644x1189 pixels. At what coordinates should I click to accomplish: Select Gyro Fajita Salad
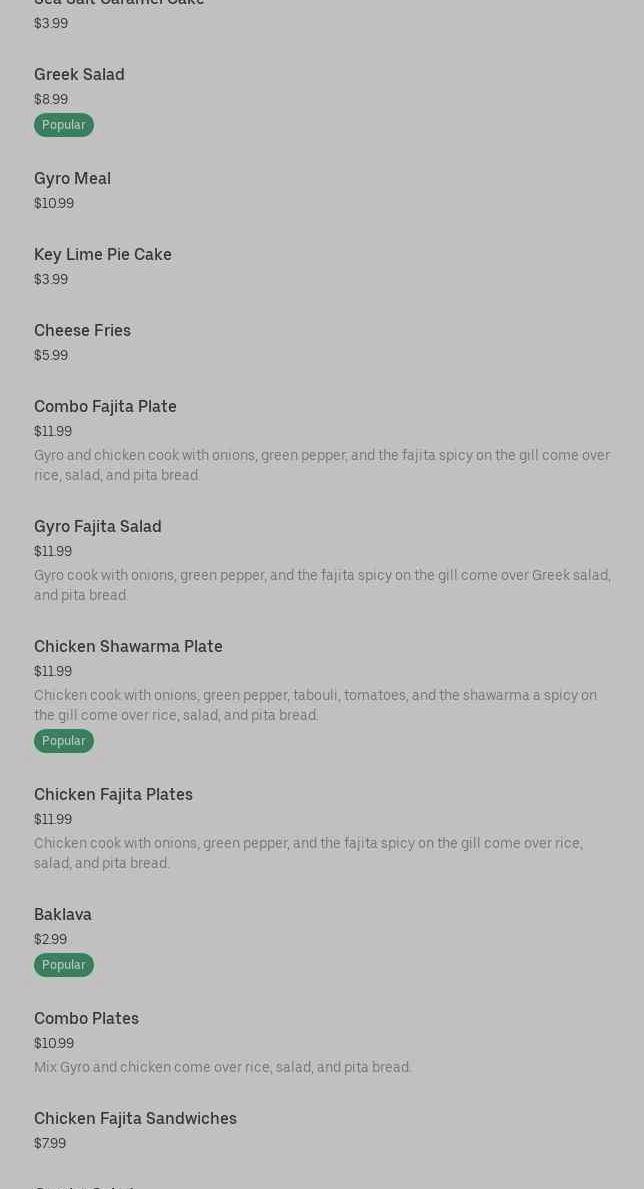point(98,527)
